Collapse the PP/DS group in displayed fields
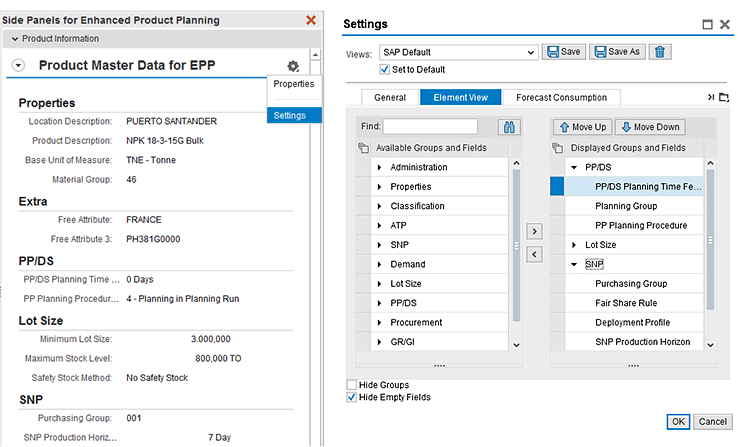Viewport: 750px width, 447px height. (x=574, y=167)
